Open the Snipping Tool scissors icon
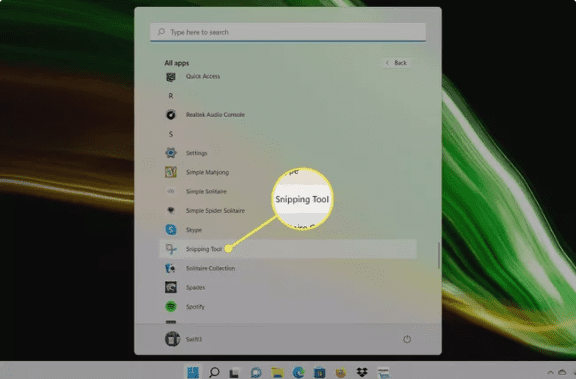The image size is (577, 379). click(x=171, y=249)
